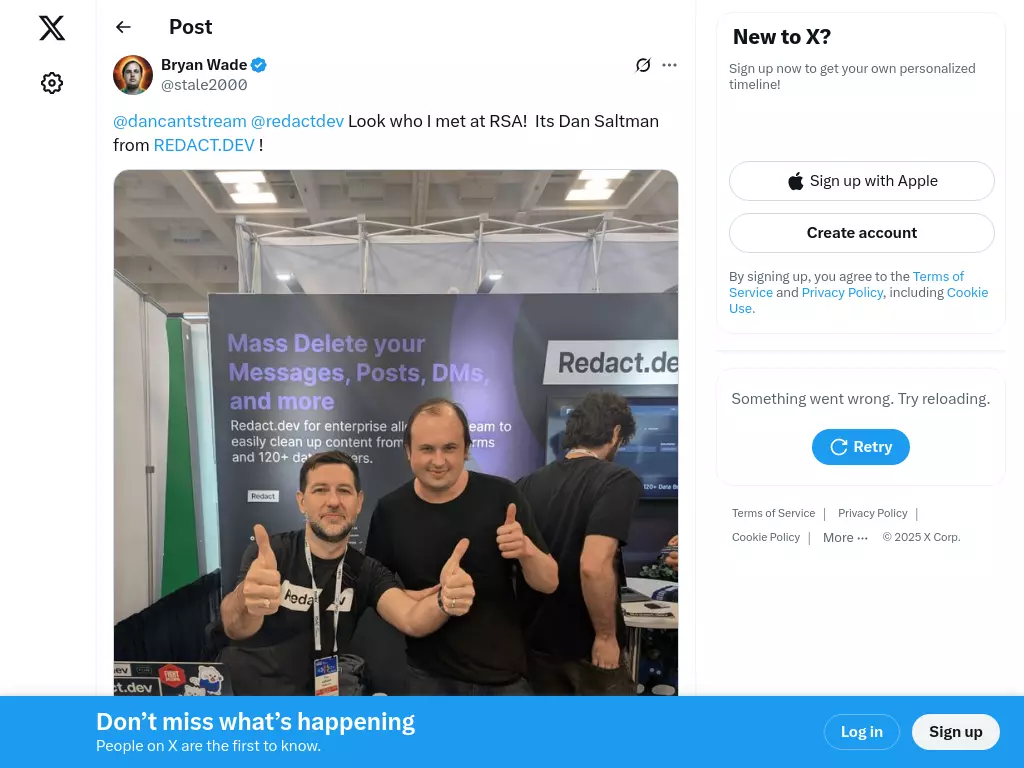
Task: Expand the footer More options
Action: [845, 537]
